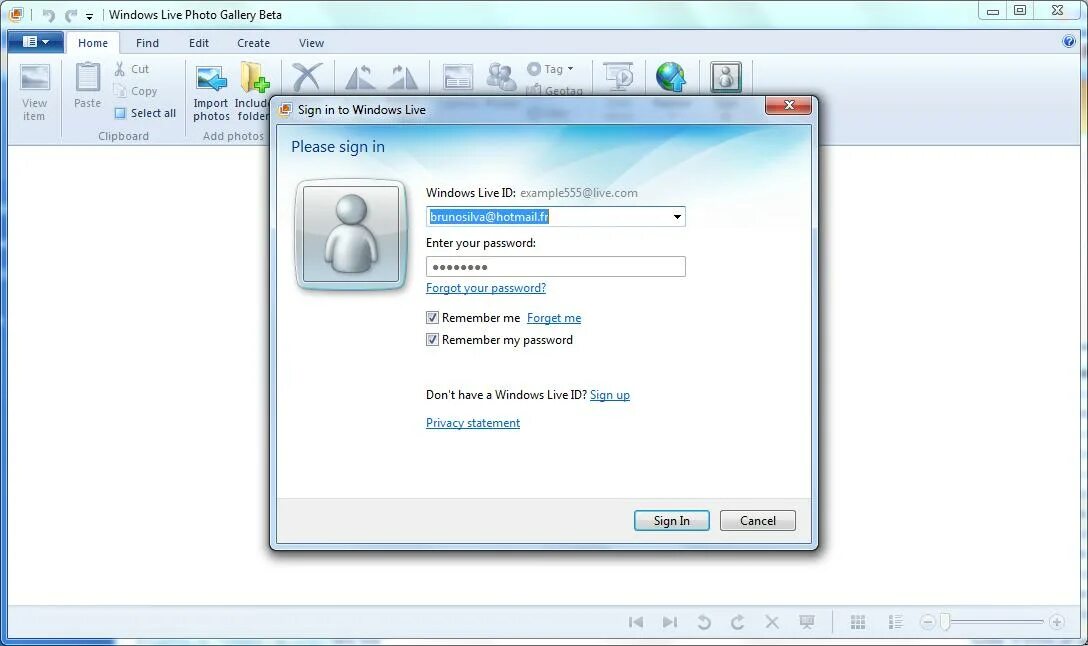Click the globe publish icon
This screenshot has width=1088, height=646.
[671, 78]
